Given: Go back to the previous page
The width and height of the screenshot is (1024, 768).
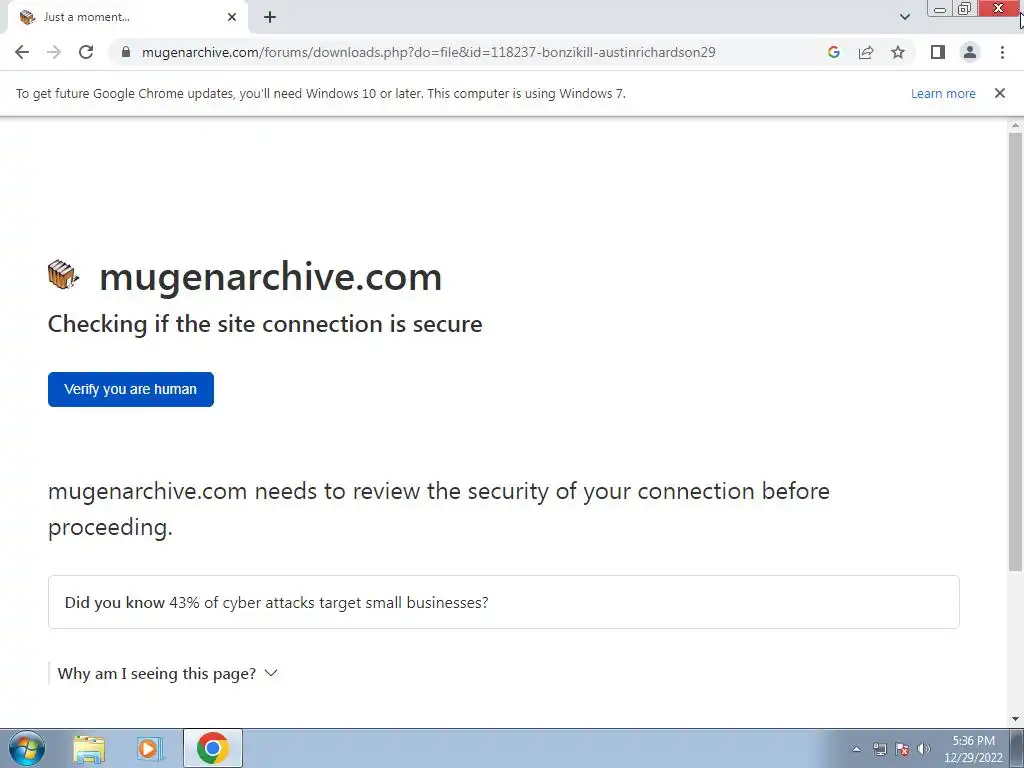Looking at the screenshot, I should (x=22, y=52).
